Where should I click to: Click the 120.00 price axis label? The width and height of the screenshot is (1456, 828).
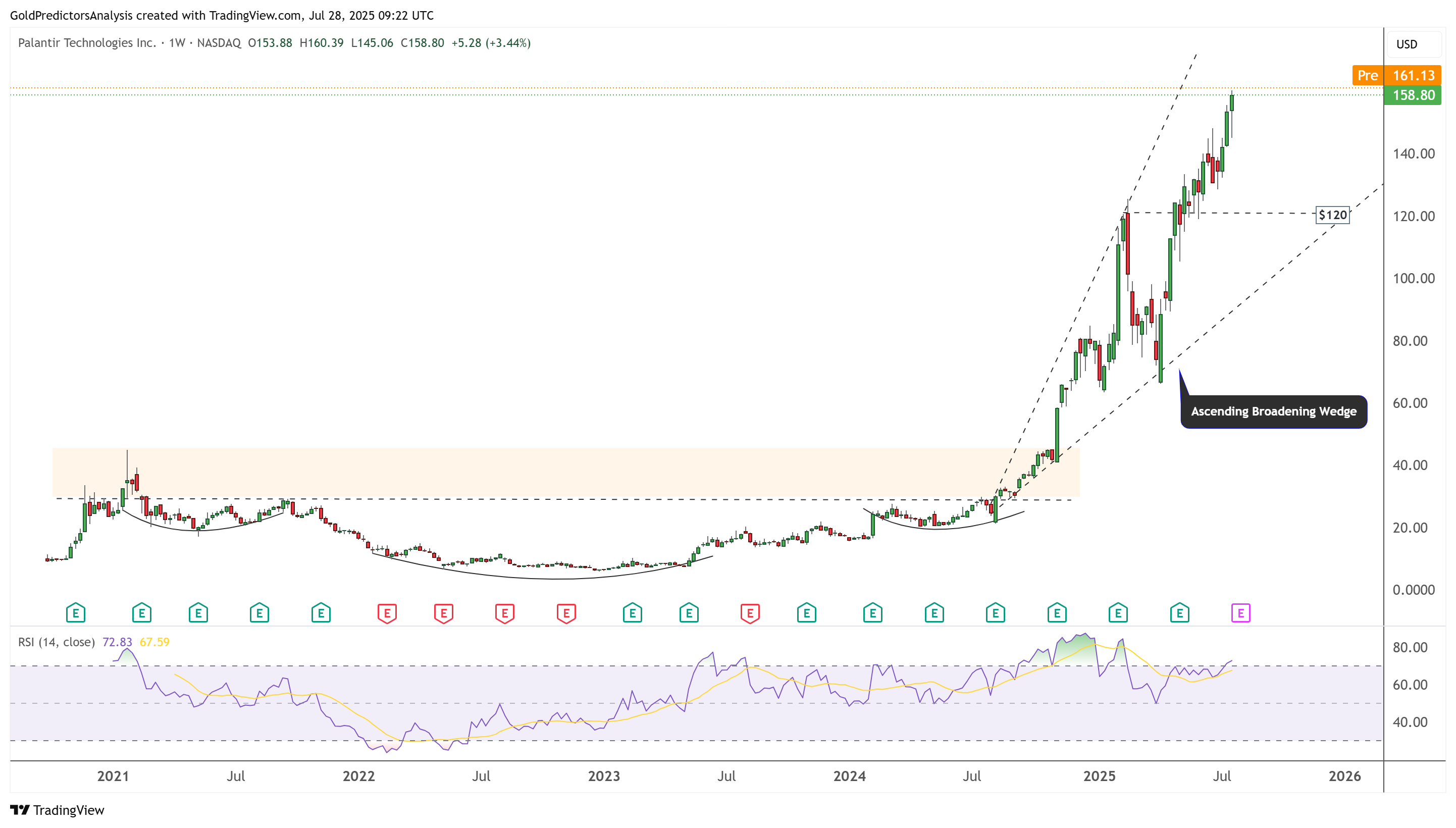1414,216
